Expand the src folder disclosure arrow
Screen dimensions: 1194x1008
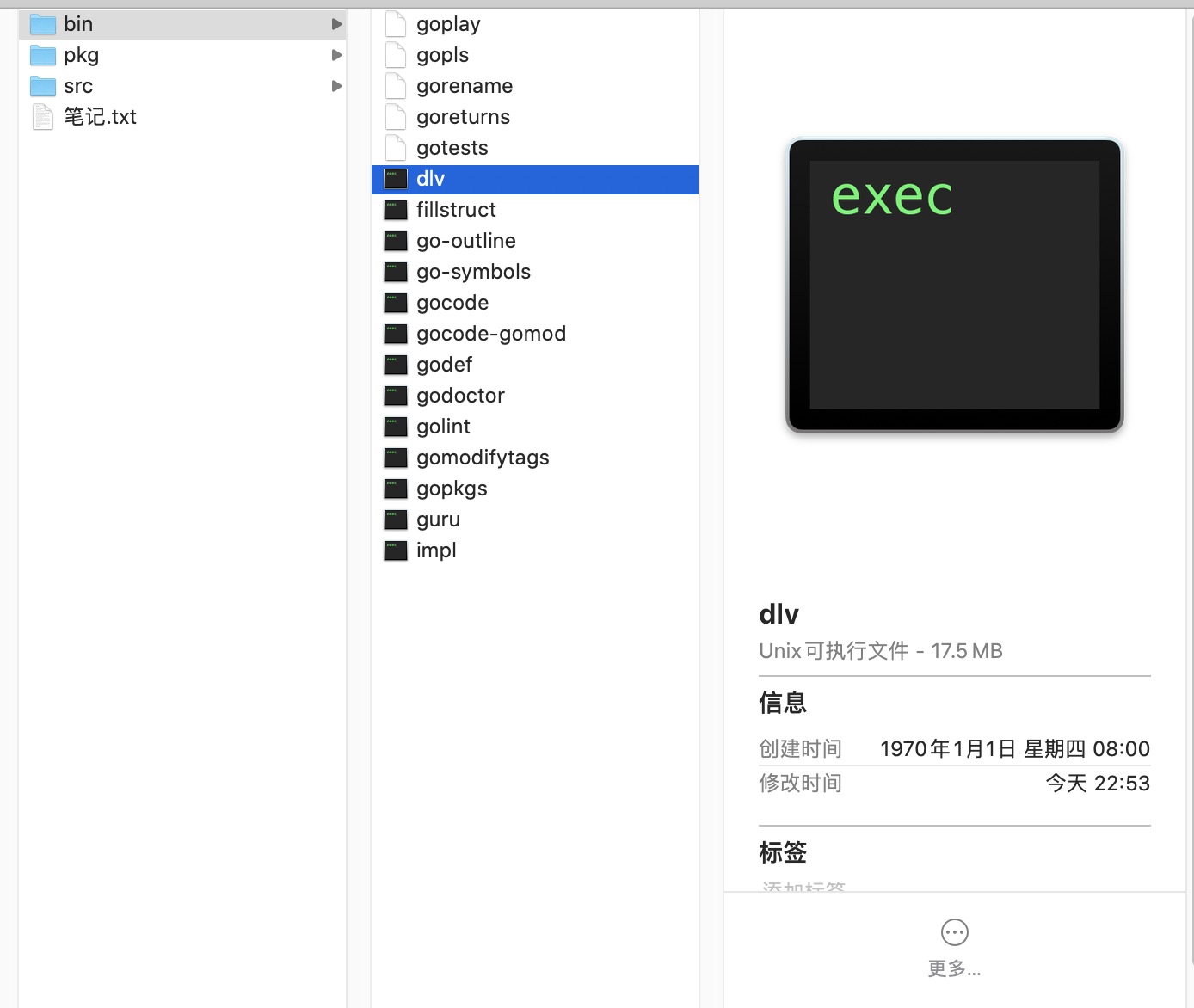tap(336, 86)
